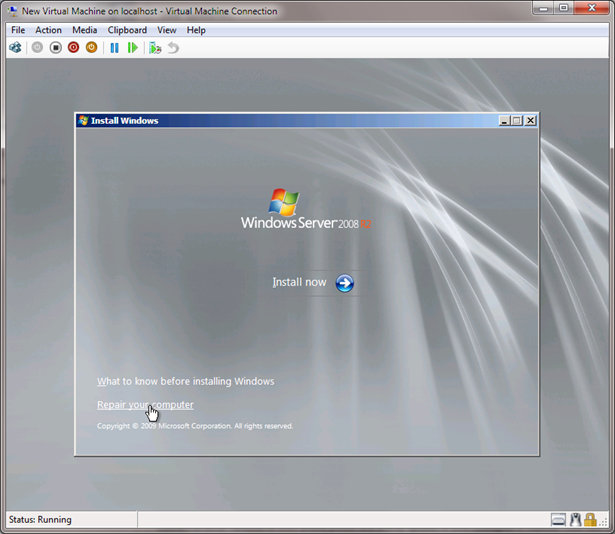Open the Action menu
The width and height of the screenshot is (615, 534).
pos(48,30)
